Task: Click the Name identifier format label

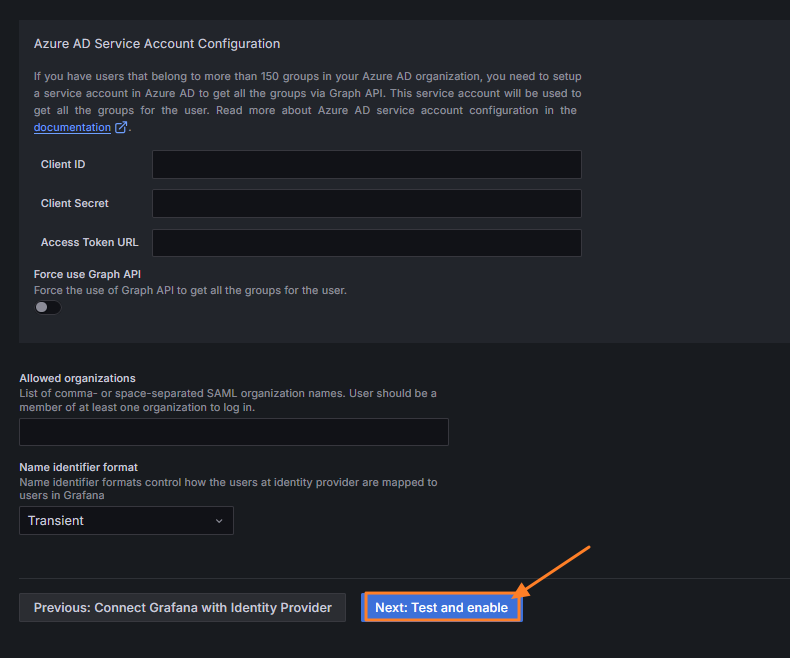Action: click(x=78, y=467)
